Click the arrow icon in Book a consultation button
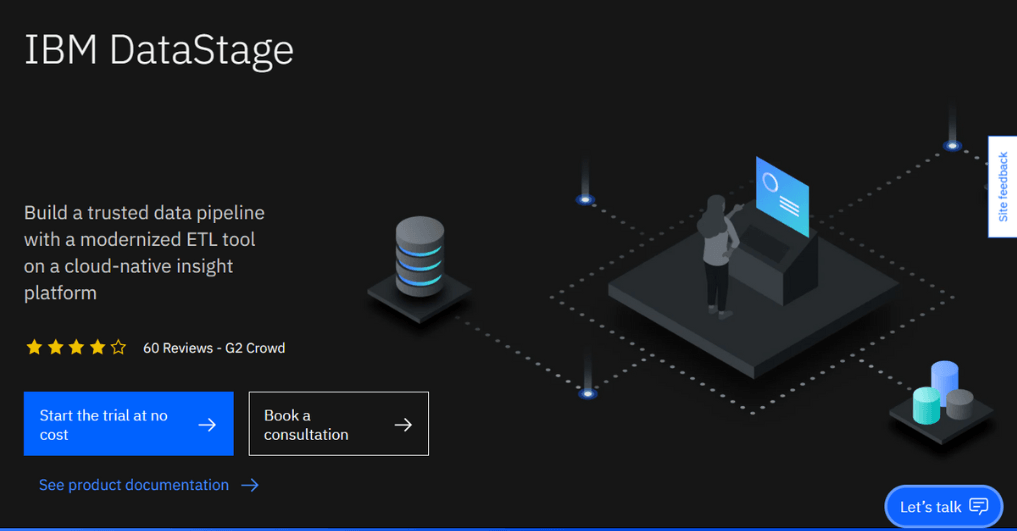The image size is (1017, 531). click(x=403, y=425)
